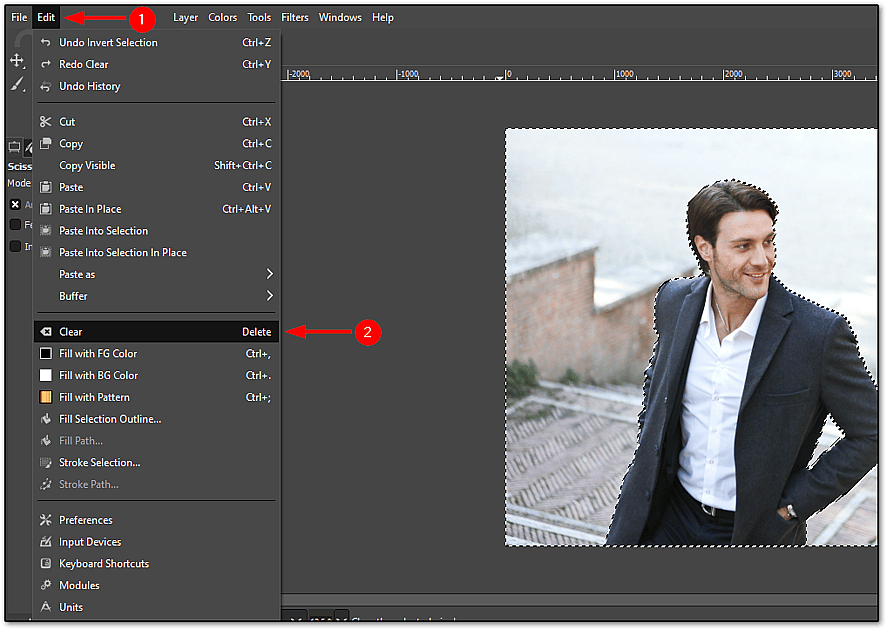This screenshot has height=630, width=887.
Task: Click the Fill with Pattern swatch
Action: (46, 397)
